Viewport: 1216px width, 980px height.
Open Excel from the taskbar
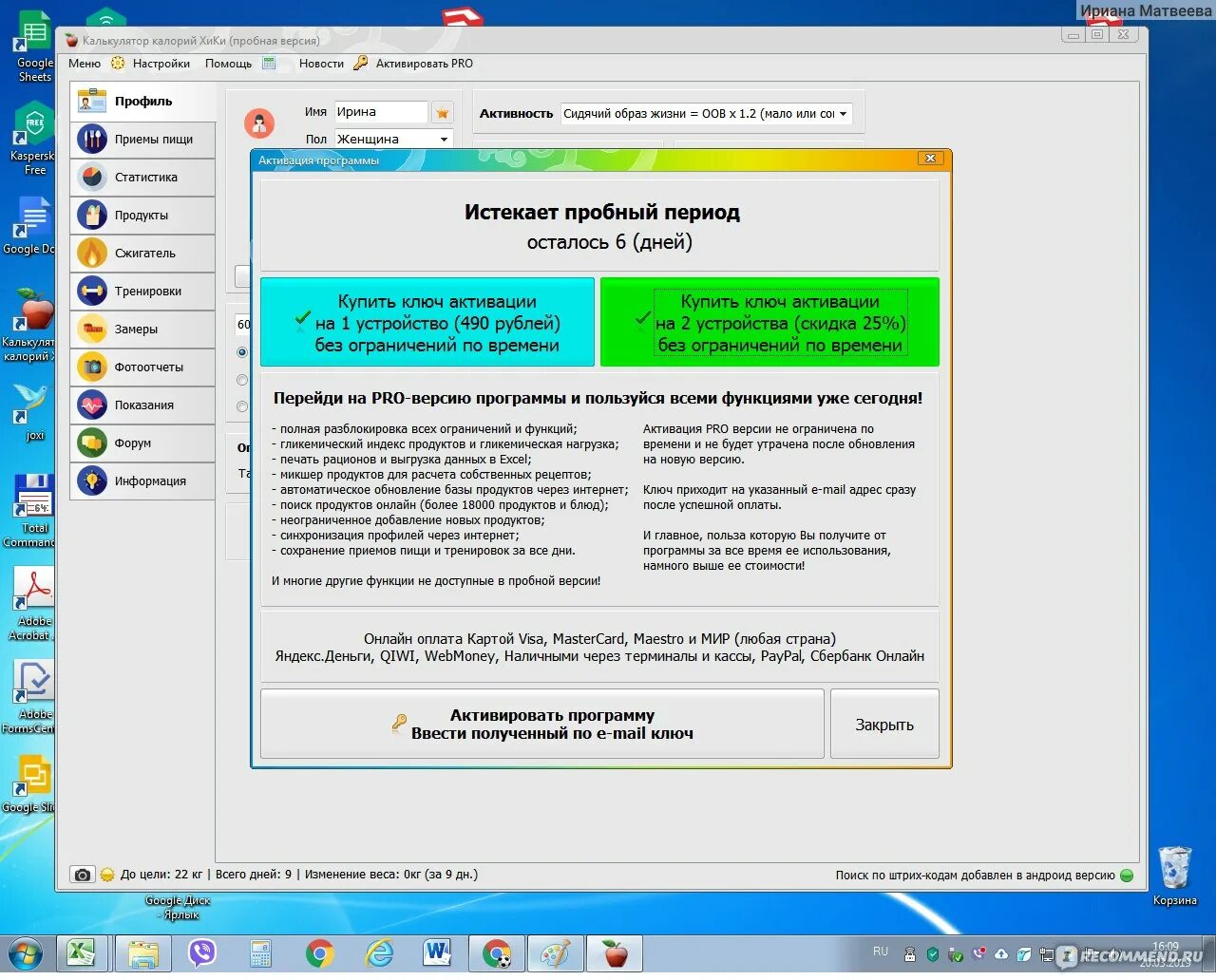(83, 952)
